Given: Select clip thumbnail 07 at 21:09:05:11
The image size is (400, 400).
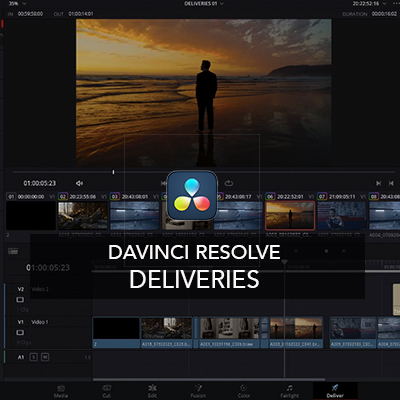Looking at the screenshot, I should click(x=342, y=215).
